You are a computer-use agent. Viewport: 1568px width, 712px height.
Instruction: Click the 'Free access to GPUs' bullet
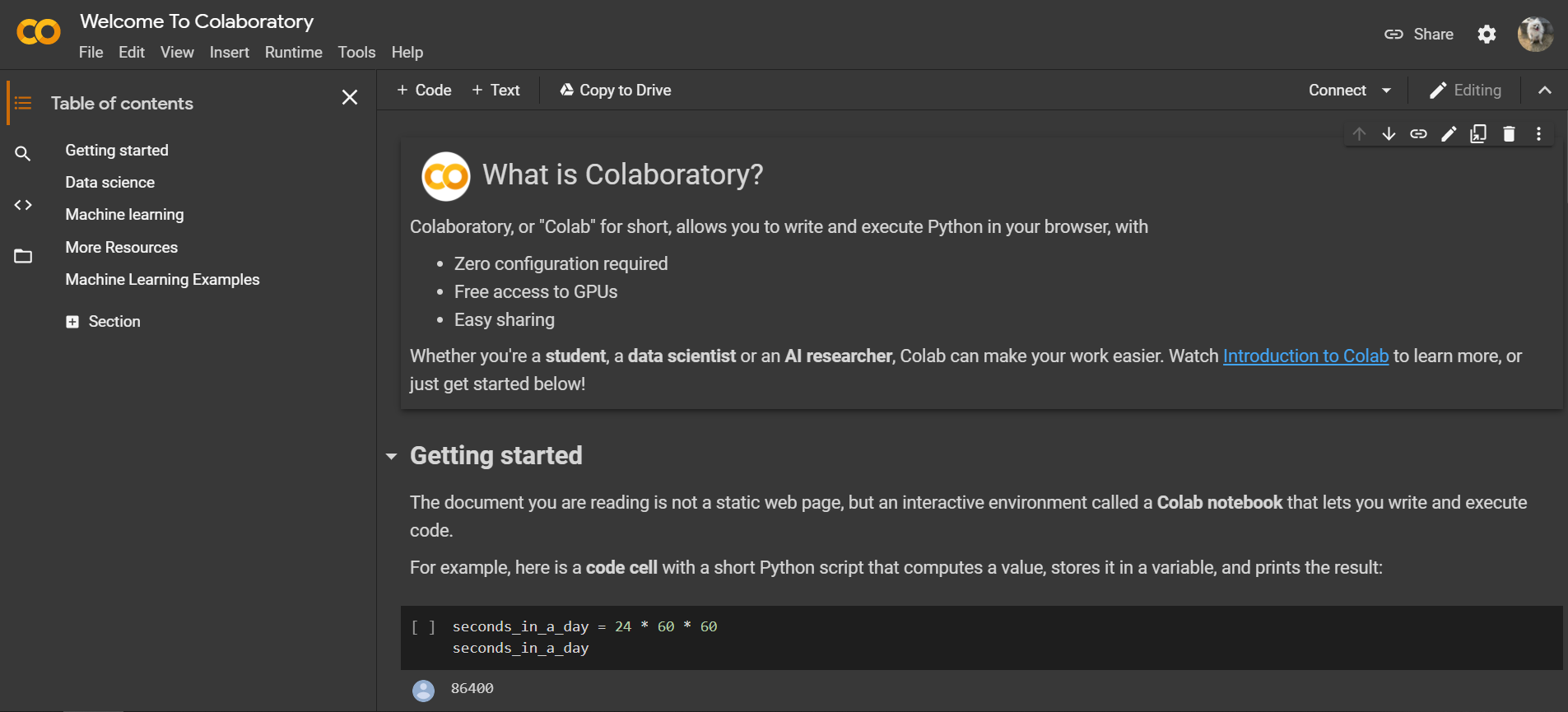click(536, 292)
